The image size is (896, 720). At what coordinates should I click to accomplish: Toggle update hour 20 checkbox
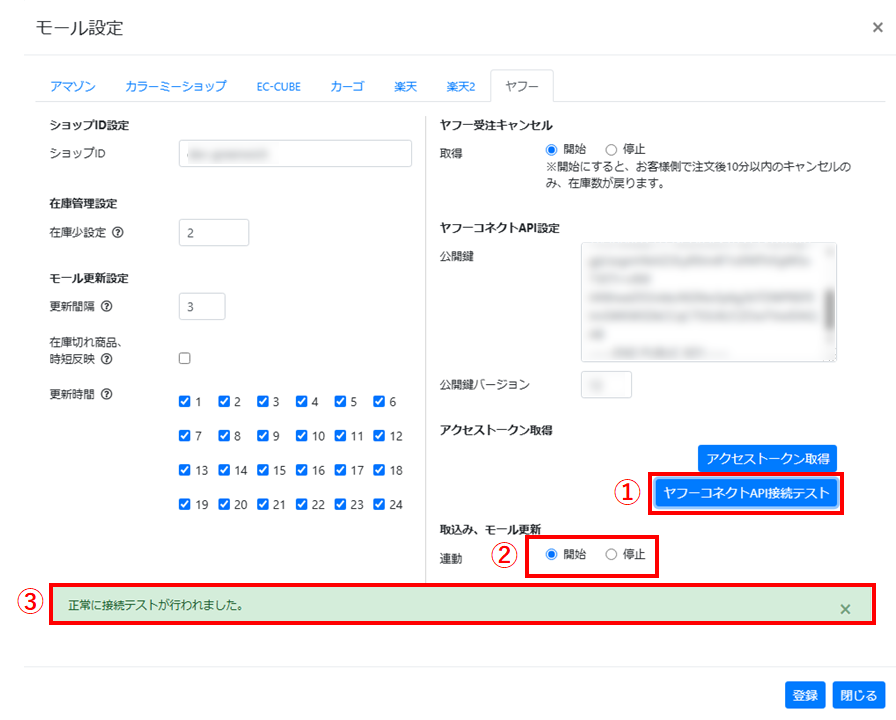(x=224, y=504)
